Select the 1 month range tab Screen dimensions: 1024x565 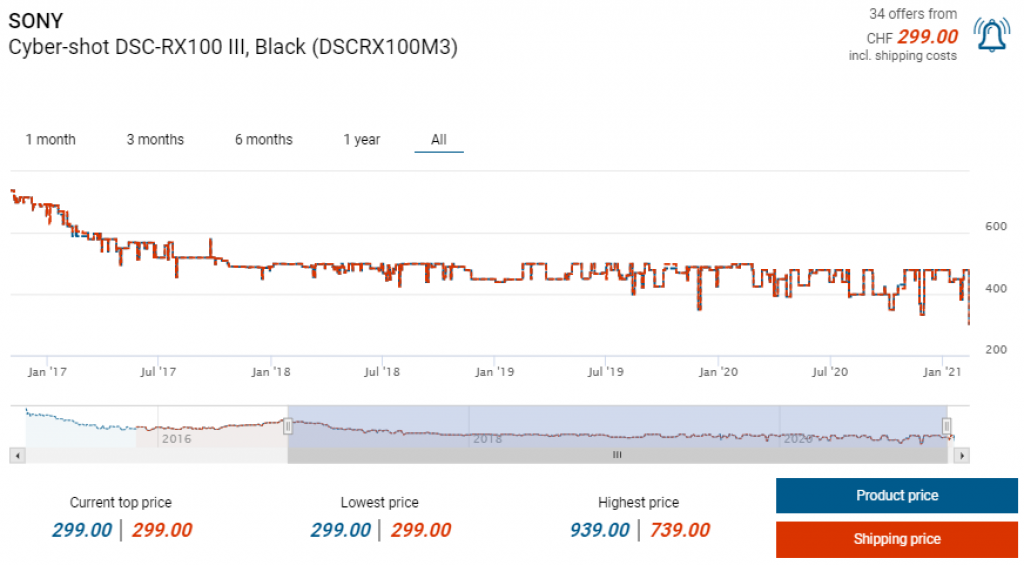coord(50,139)
